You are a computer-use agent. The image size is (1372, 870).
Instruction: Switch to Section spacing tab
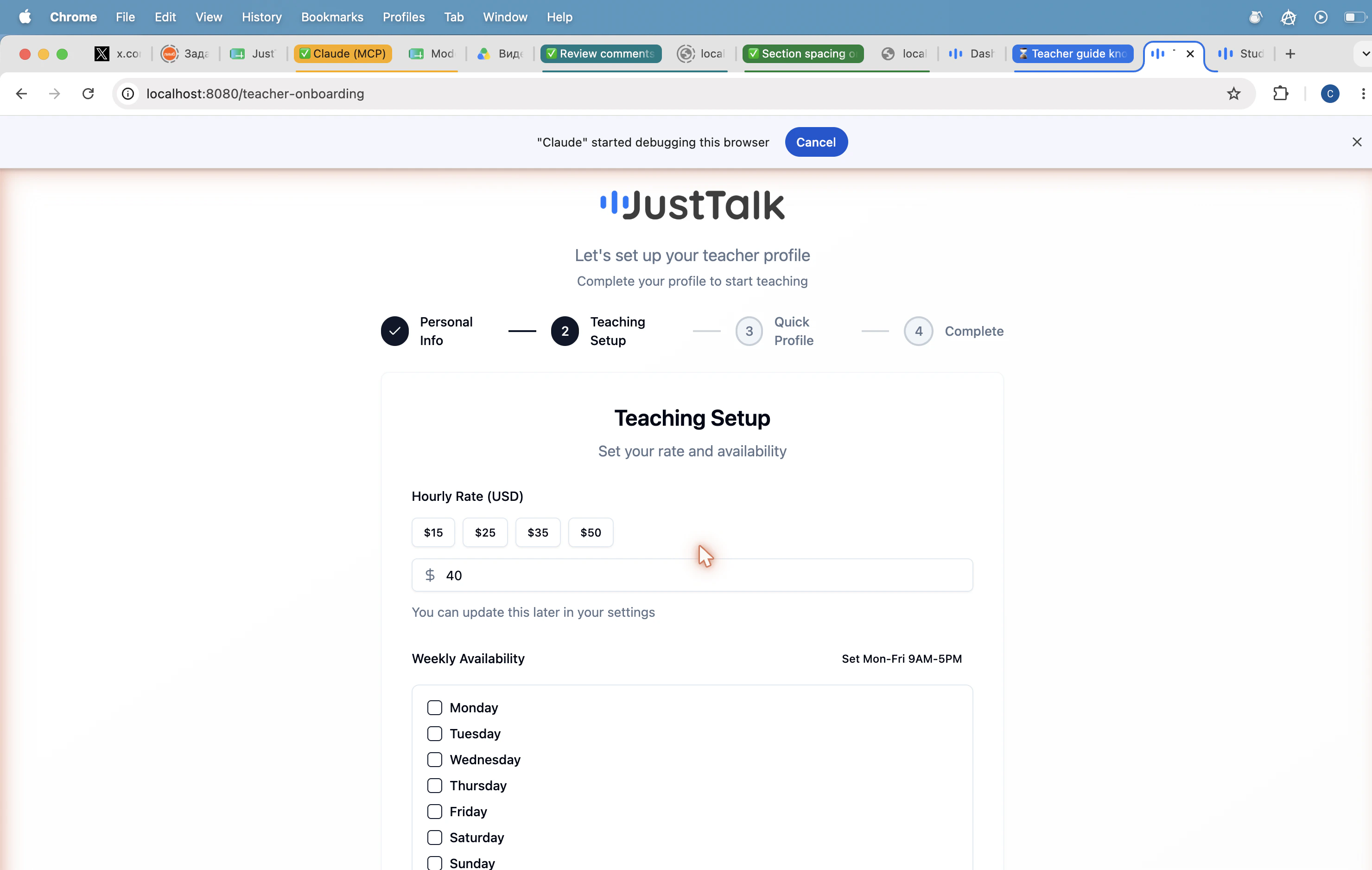(803, 54)
